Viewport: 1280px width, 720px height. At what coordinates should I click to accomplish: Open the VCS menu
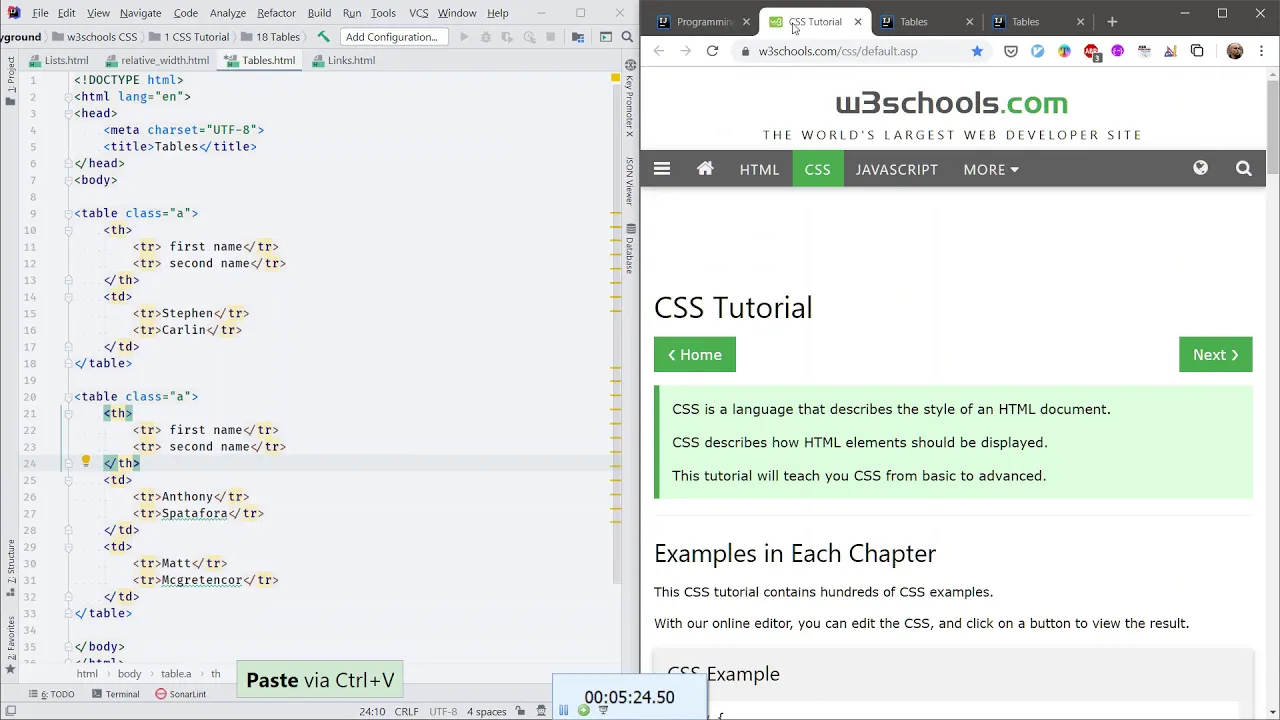(x=419, y=13)
